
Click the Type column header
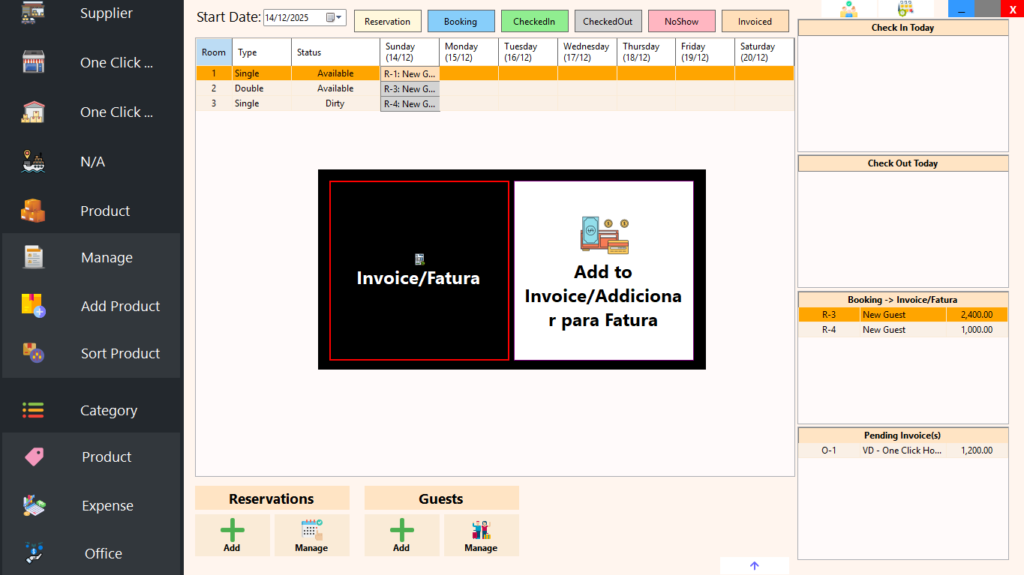click(261, 52)
